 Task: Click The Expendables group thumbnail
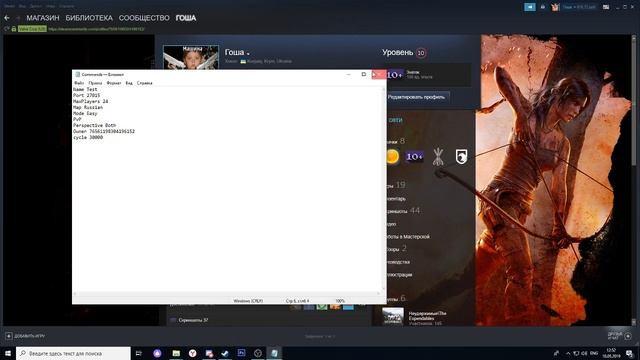[x=393, y=317]
